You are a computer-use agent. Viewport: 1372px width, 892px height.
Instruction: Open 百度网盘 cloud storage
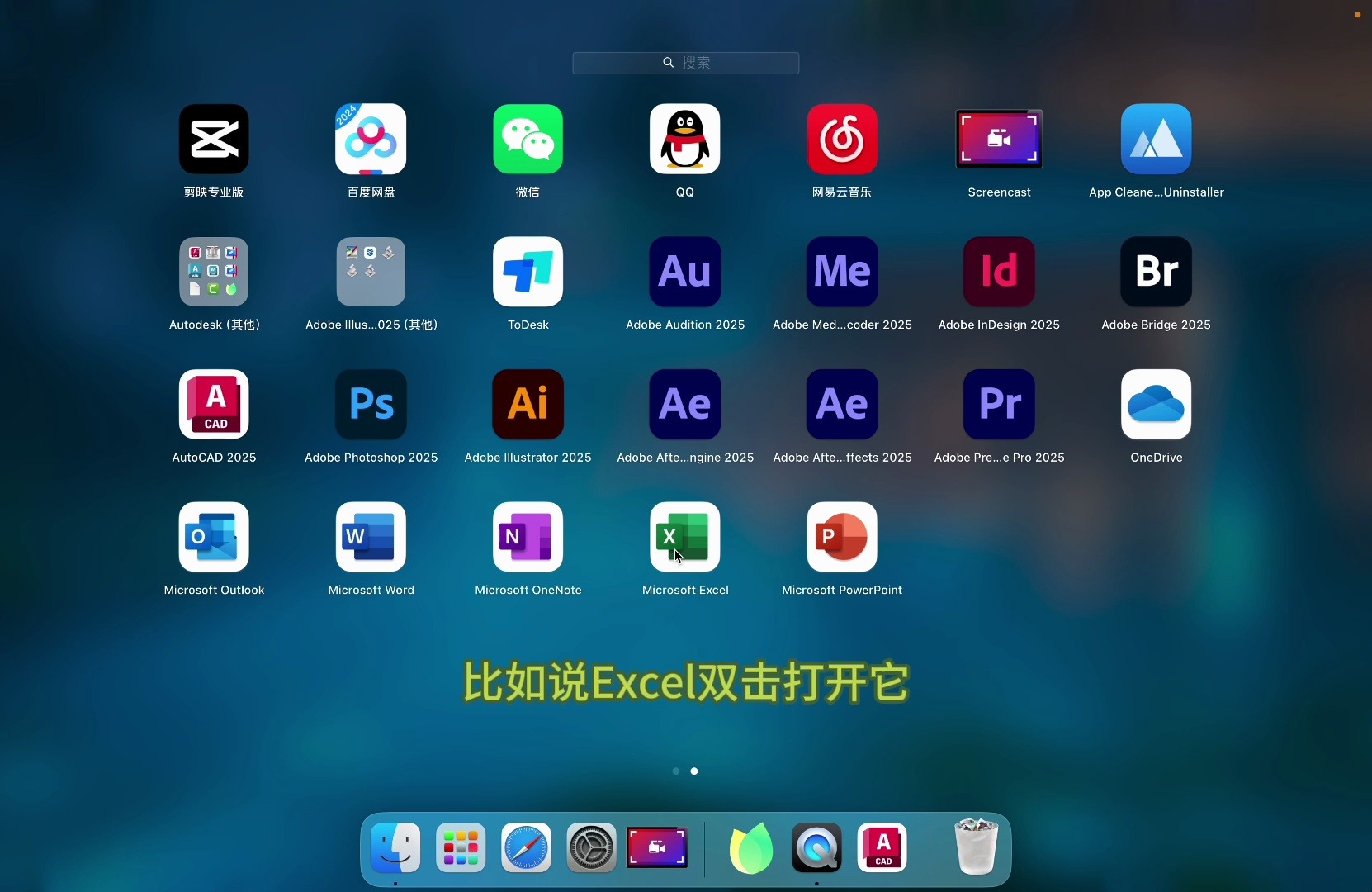click(371, 139)
